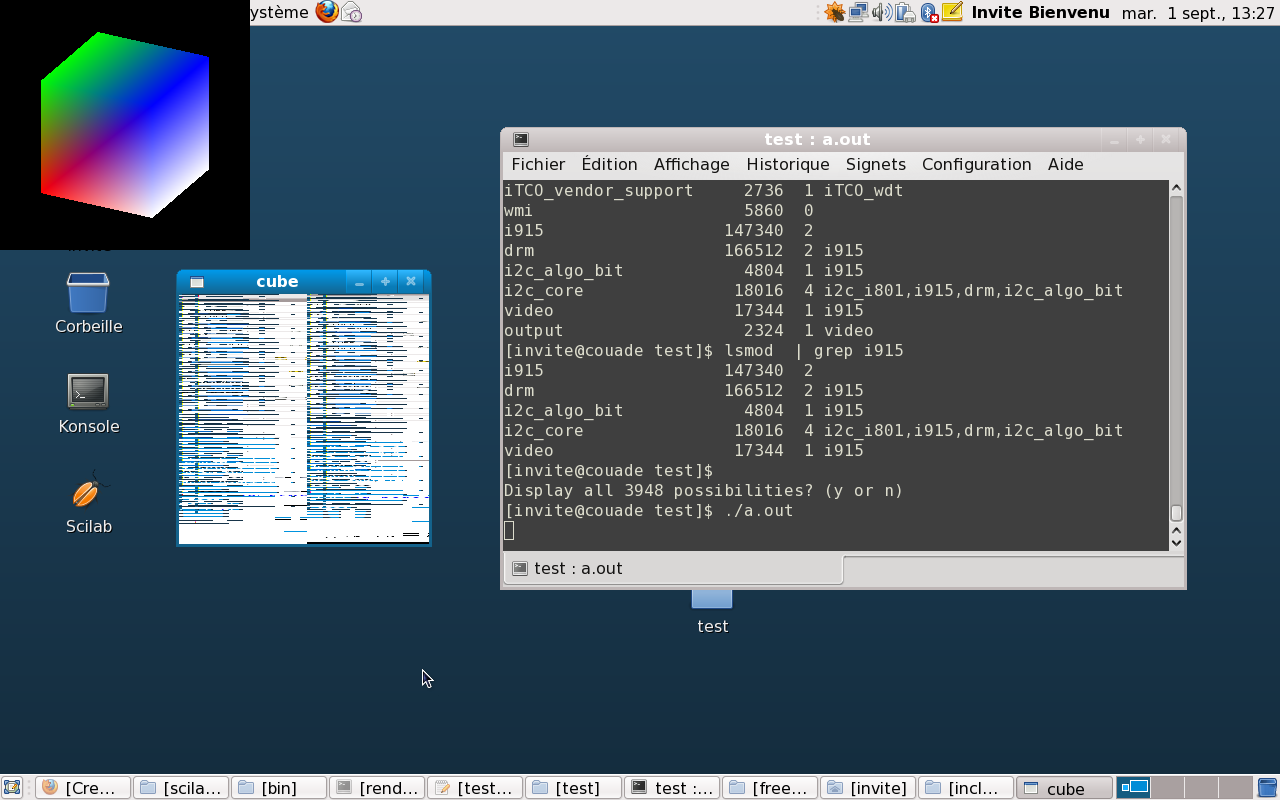Viewport: 1280px width, 800px height.
Task: Open the Scilab desktop icon
Action: (88, 493)
